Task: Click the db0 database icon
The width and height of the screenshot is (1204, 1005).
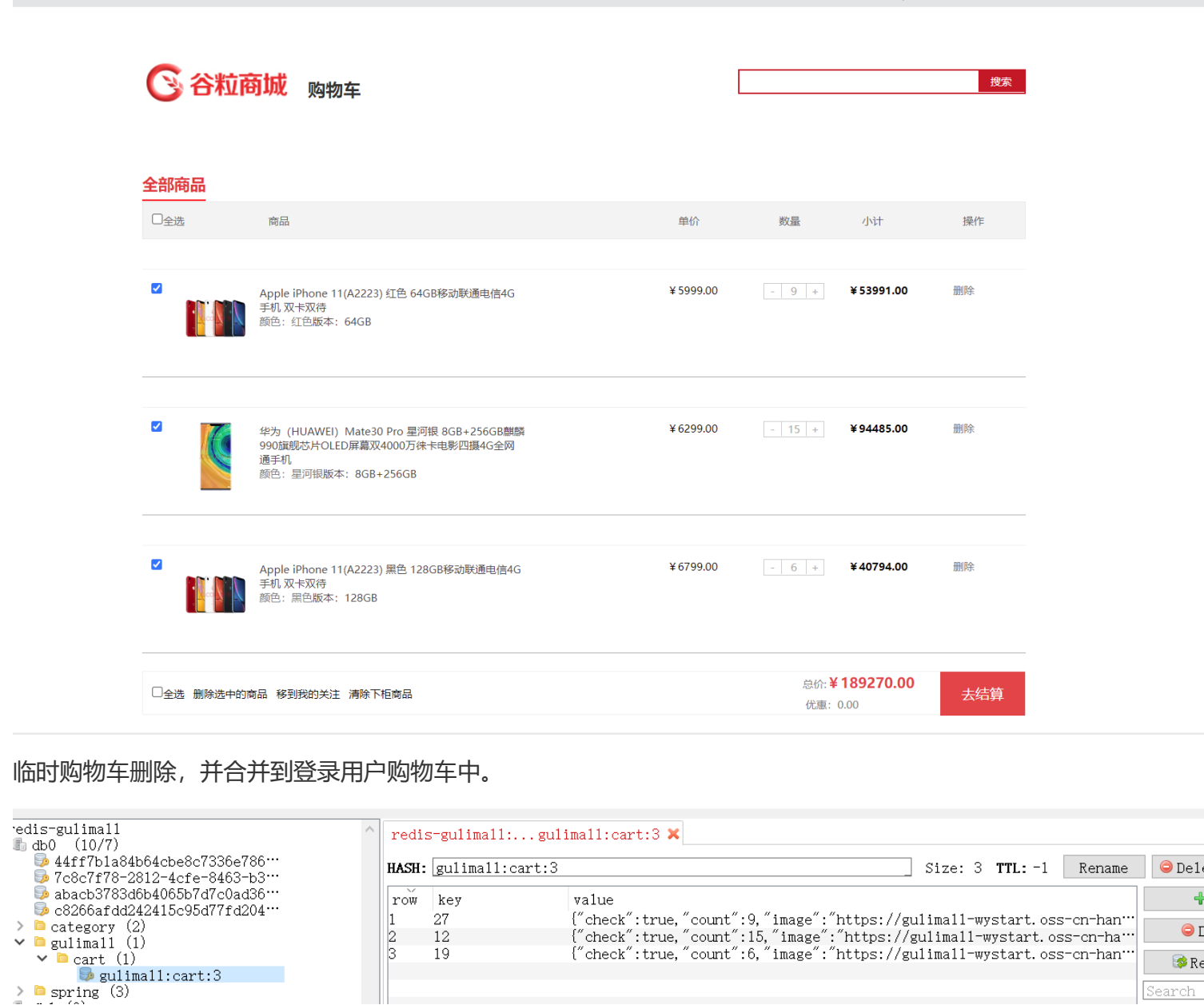Action: (x=20, y=845)
